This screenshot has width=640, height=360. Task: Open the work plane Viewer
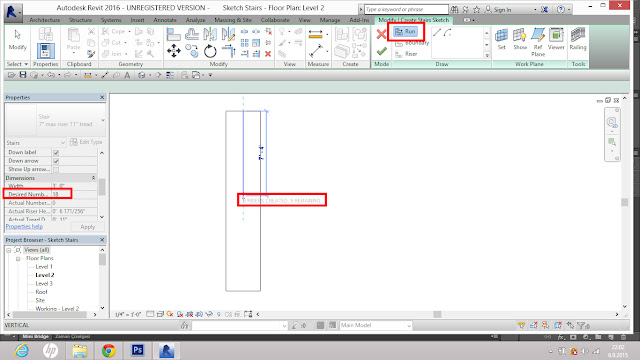[556, 39]
